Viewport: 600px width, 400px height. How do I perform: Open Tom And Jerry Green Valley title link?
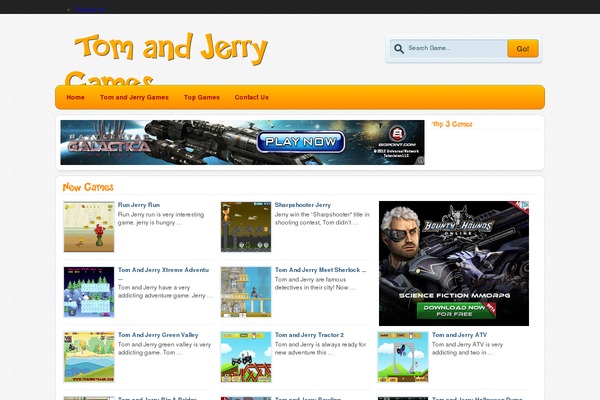click(x=158, y=335)
